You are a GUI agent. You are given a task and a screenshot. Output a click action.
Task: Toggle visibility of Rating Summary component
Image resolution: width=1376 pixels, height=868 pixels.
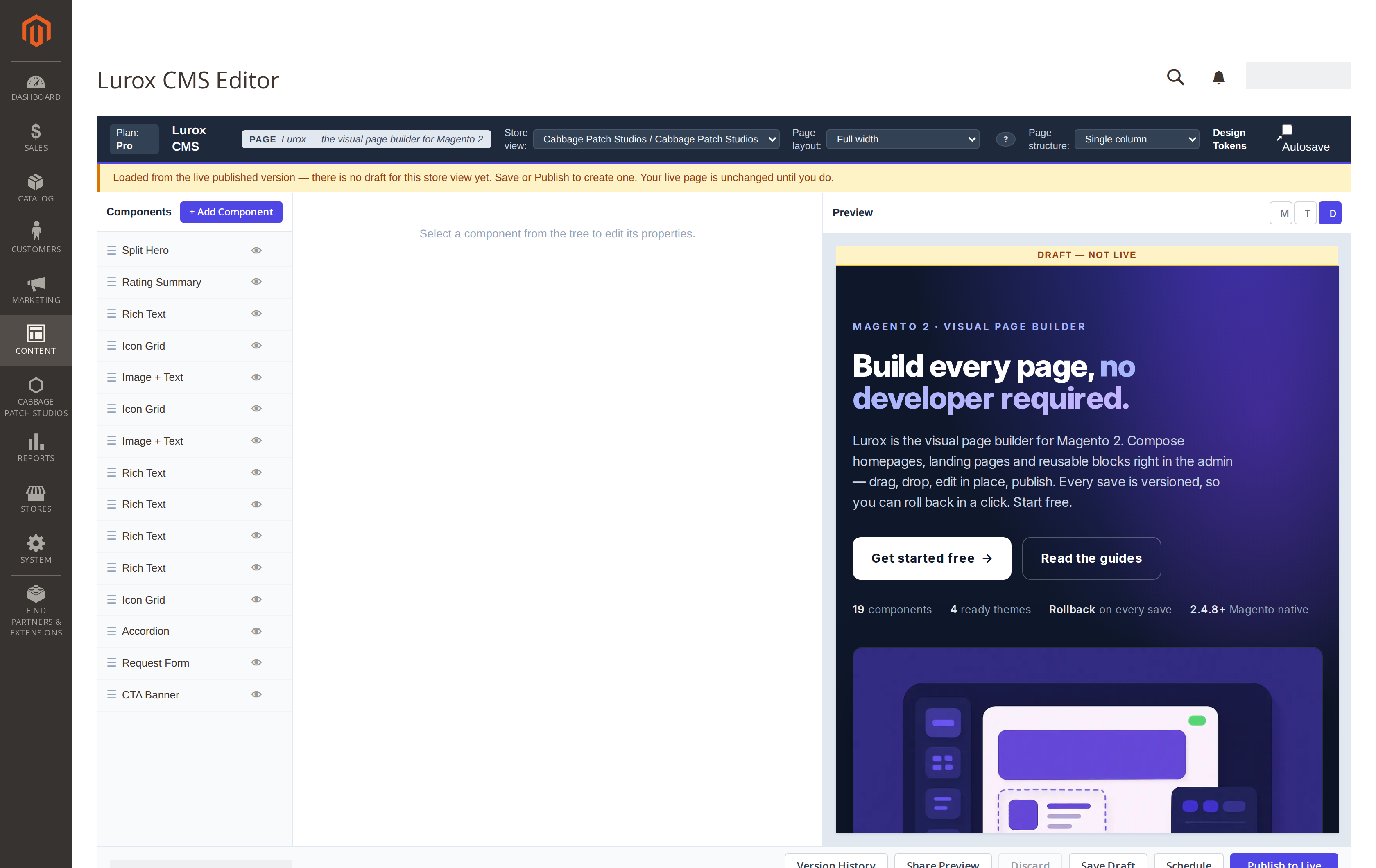coord(257,282)
